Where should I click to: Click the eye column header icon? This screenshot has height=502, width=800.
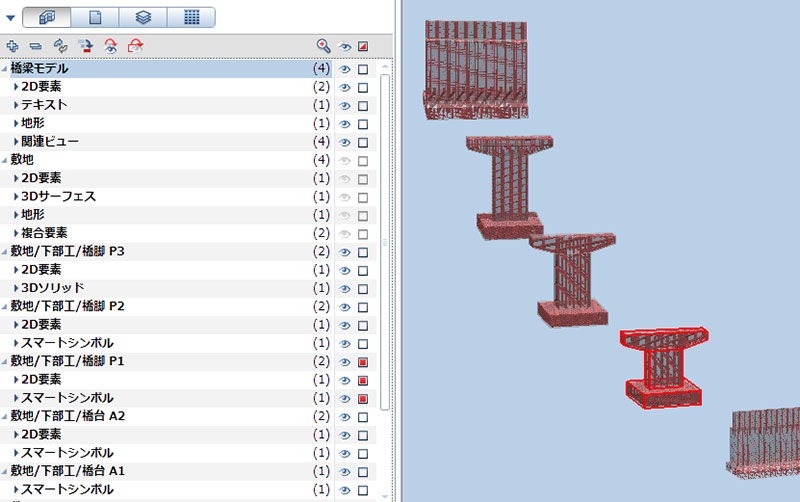click(345, 47)
